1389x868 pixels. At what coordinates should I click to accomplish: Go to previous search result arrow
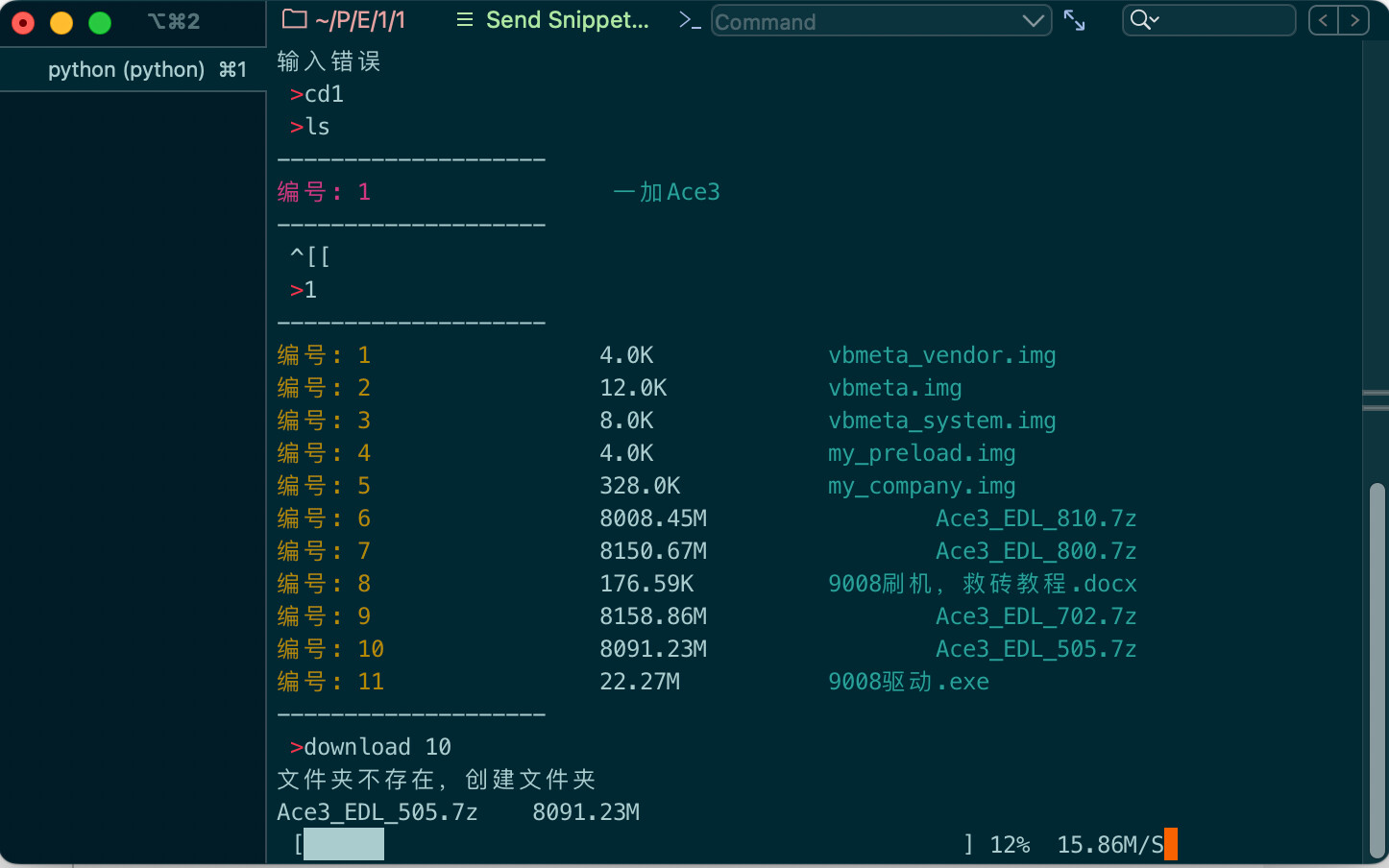(1323, 20)
